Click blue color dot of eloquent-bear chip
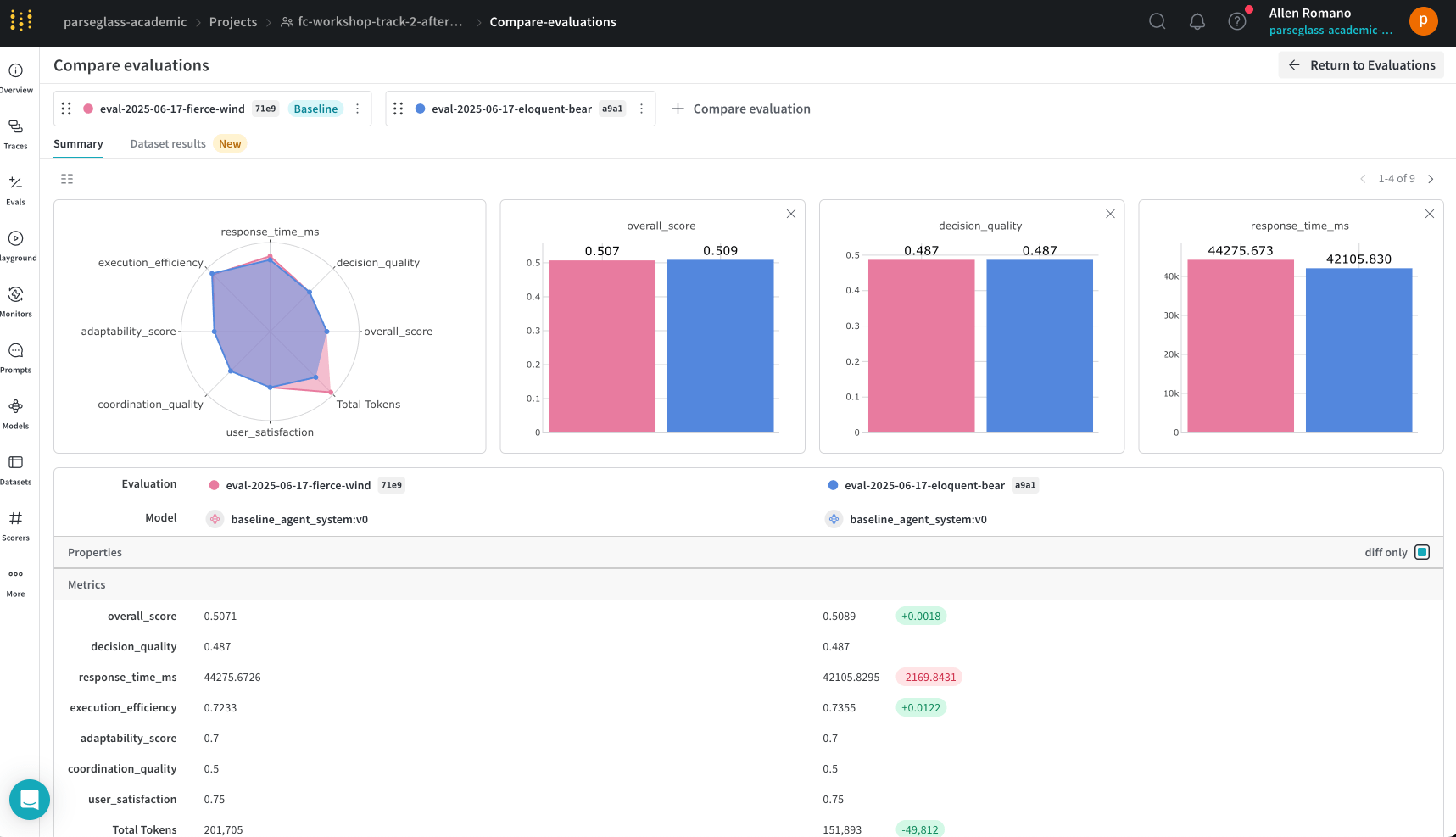 click(420, 109)
